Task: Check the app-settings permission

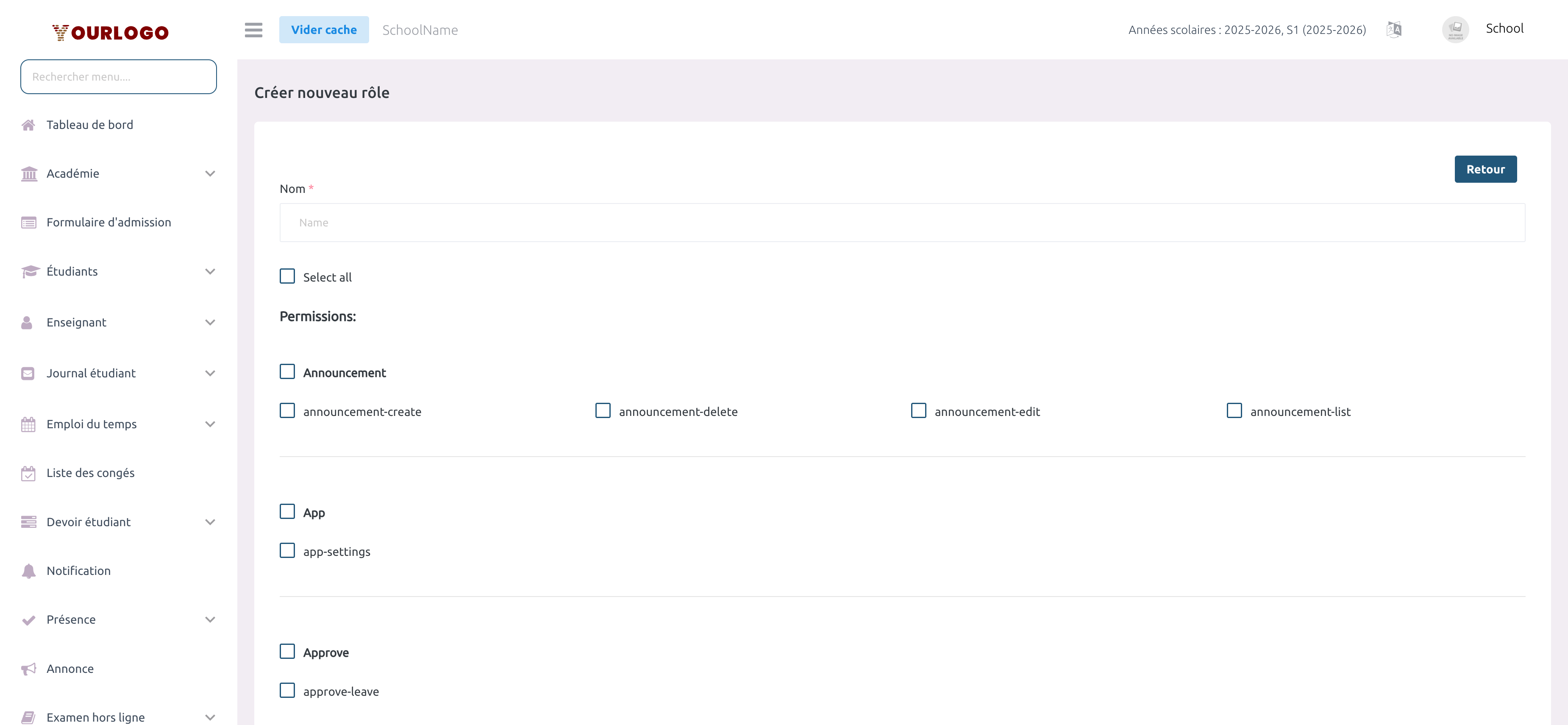Action: point(287,549)
